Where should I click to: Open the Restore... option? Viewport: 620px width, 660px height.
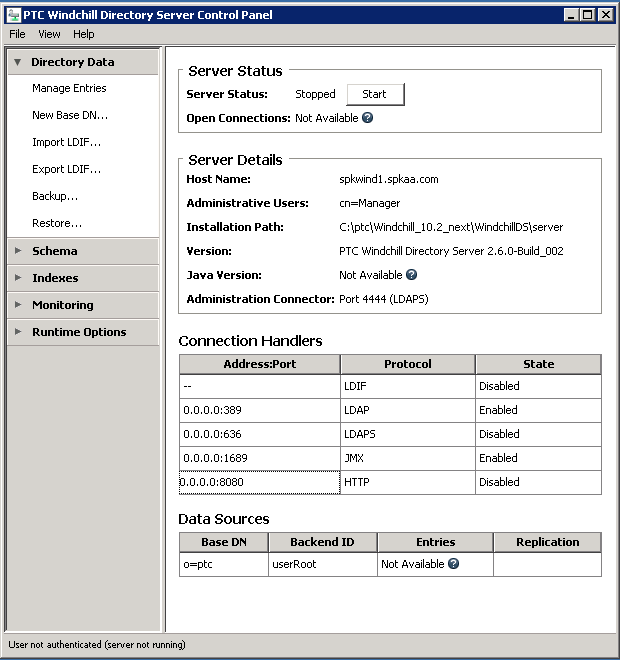coord(57,223)
